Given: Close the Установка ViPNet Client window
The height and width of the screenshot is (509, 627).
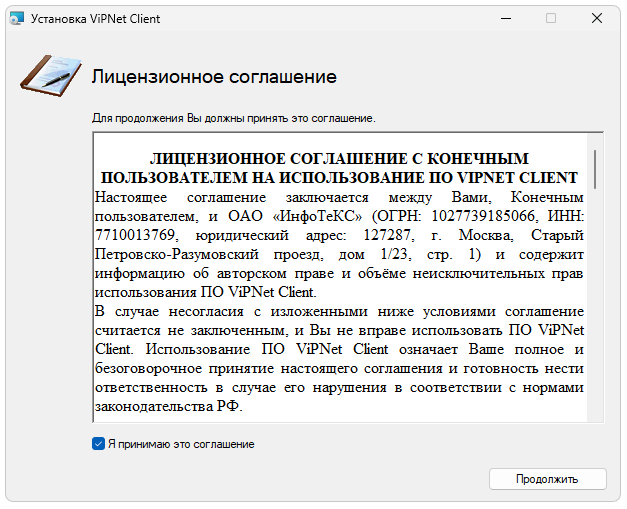Looking at the screenshot, I should click(597, 18).
